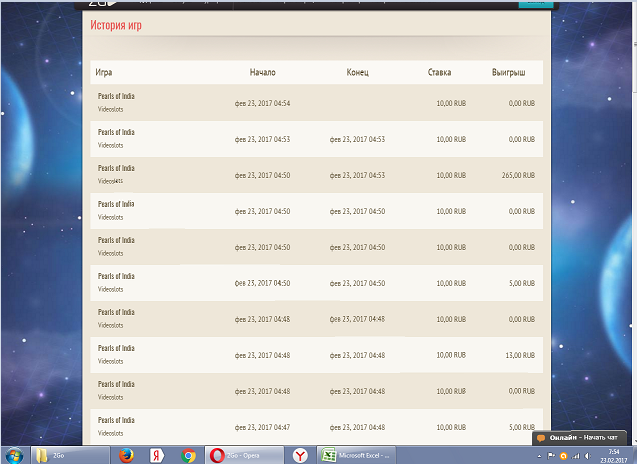Image resolution: width=637 pixels, height=464 pixels.
Task: Click Pearls of India in the 04:47 row
Action: 116,420
